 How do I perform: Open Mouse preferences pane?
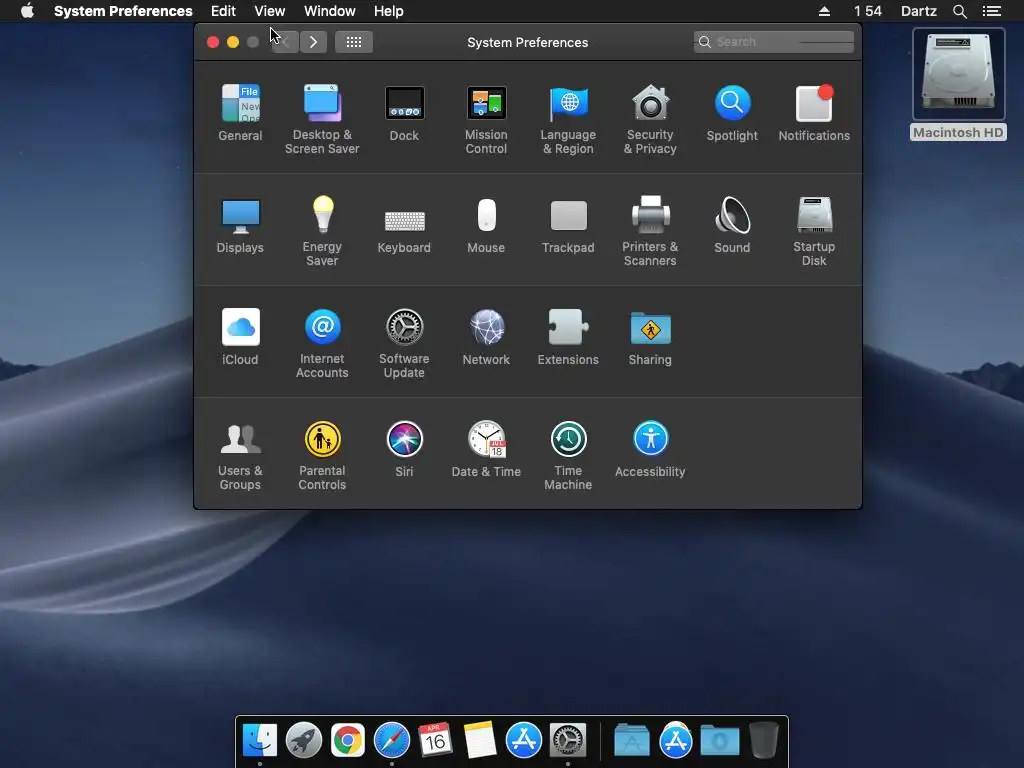(486, 225)
